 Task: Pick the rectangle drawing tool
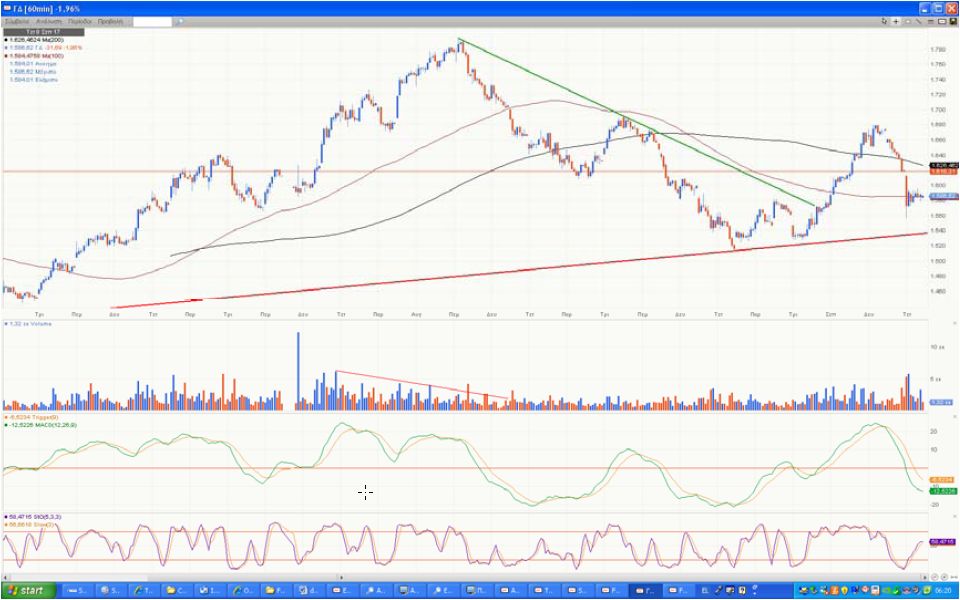click(x=940, y=21)
